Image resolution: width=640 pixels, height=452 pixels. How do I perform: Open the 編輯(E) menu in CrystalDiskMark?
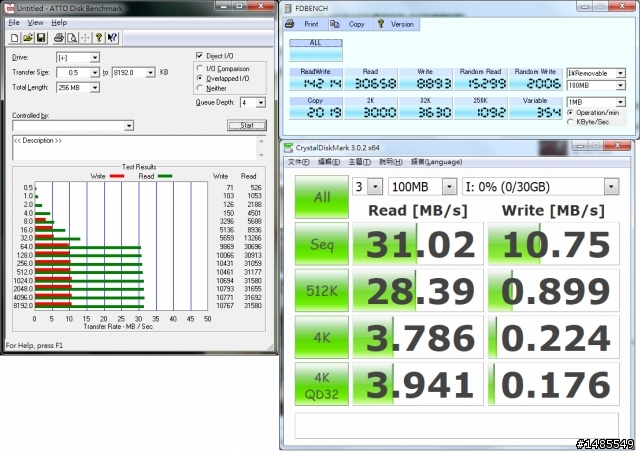tap(329, 162)
